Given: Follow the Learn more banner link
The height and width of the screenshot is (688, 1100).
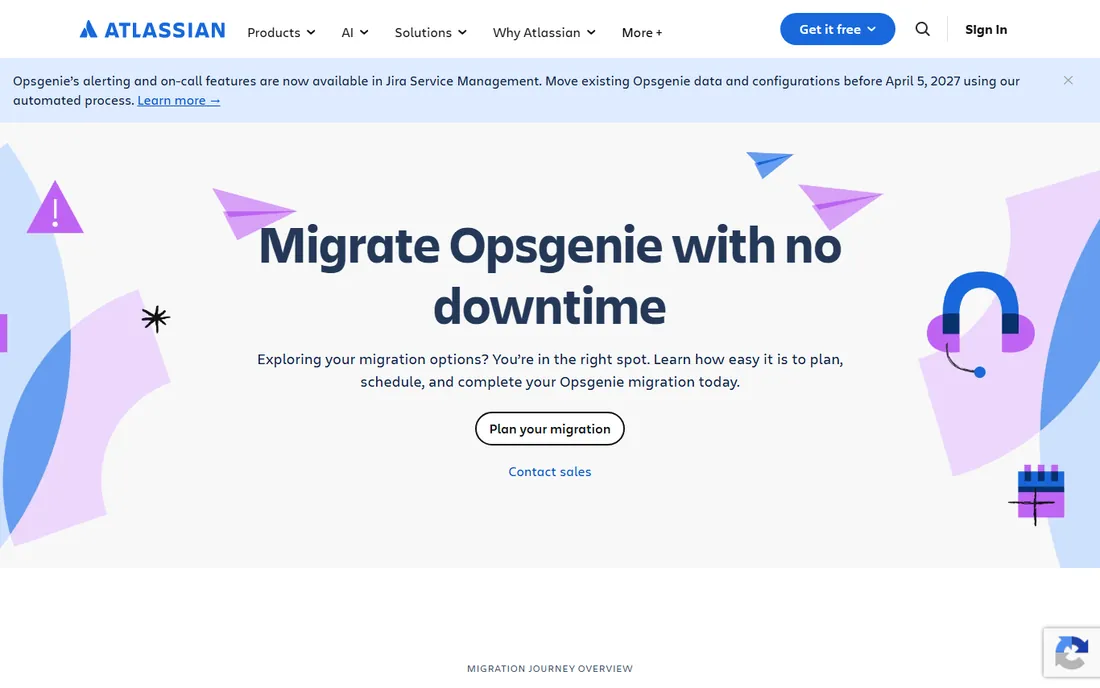Looking at the screenshot, I should [179, 100].
